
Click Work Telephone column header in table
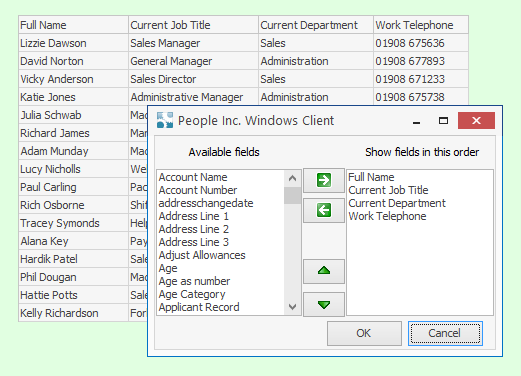coord(421,25)
